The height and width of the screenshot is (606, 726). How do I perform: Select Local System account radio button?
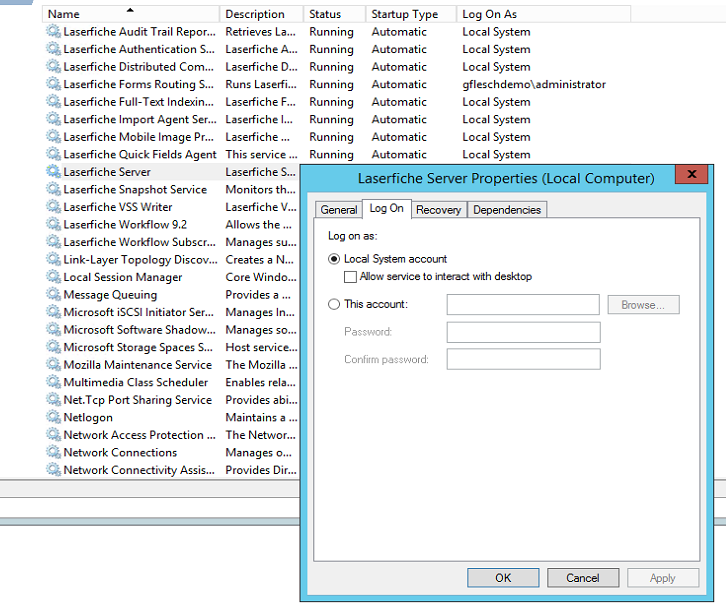(x=334, y=259)
